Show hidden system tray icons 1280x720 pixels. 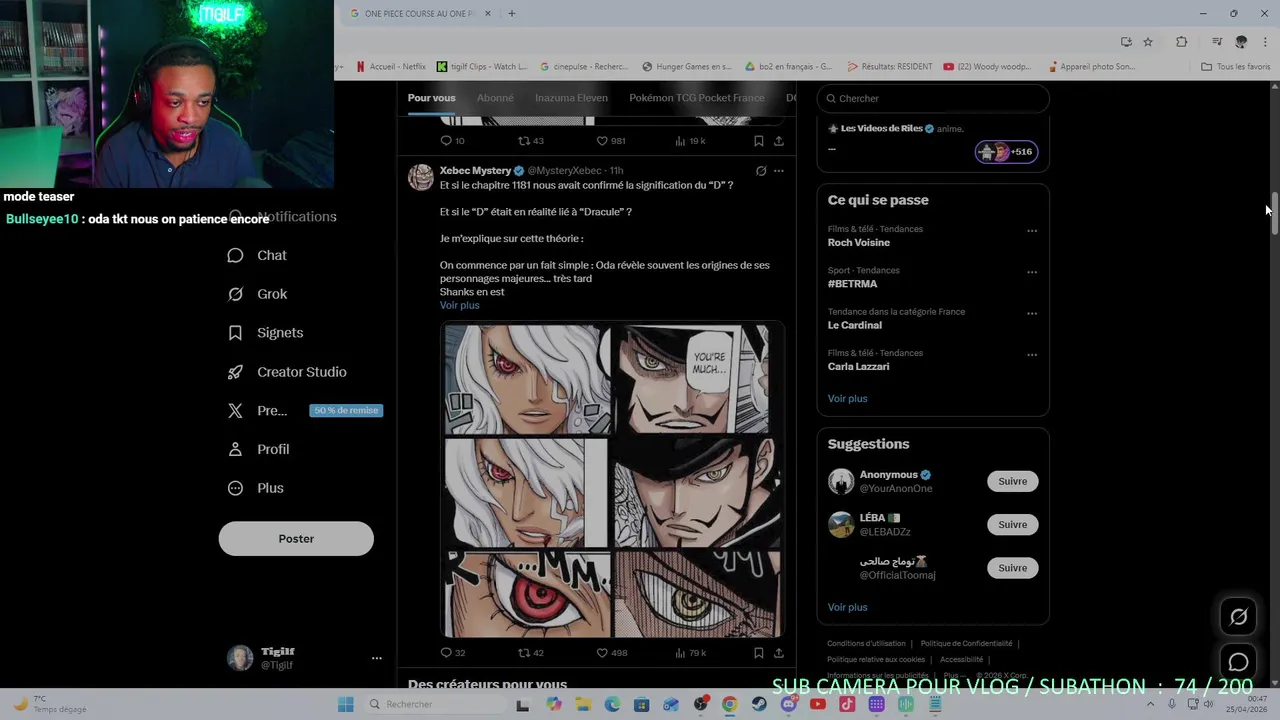point(1150,704)
